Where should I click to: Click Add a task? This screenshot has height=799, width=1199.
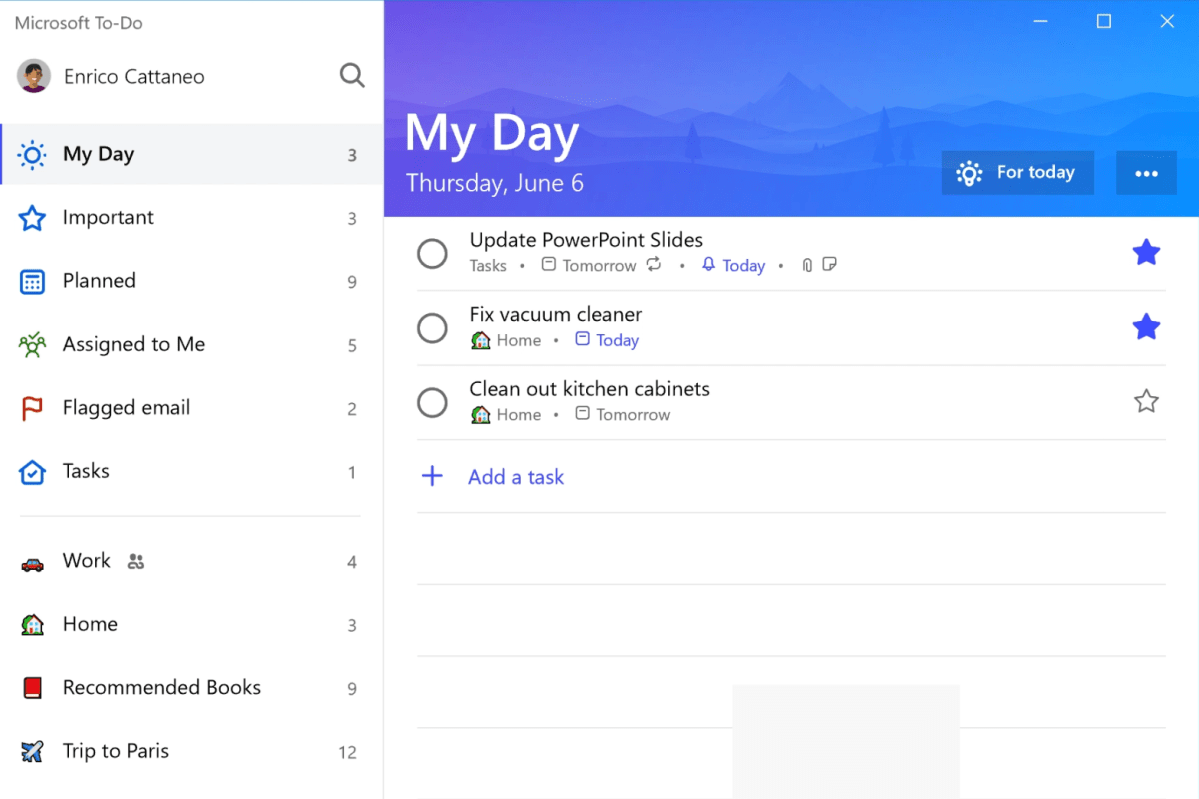[515, 477]
